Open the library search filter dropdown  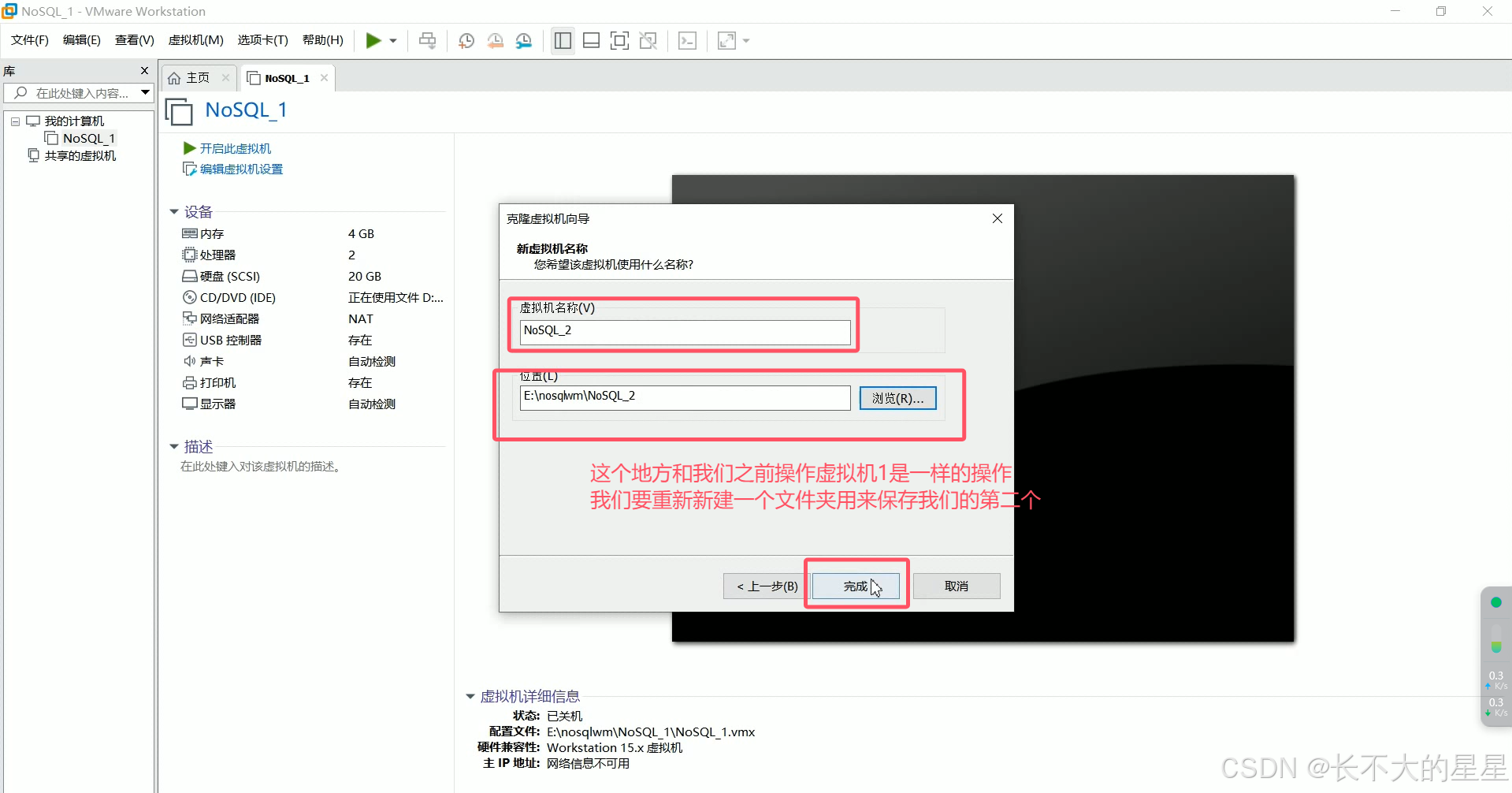click(x=146, y=93)
